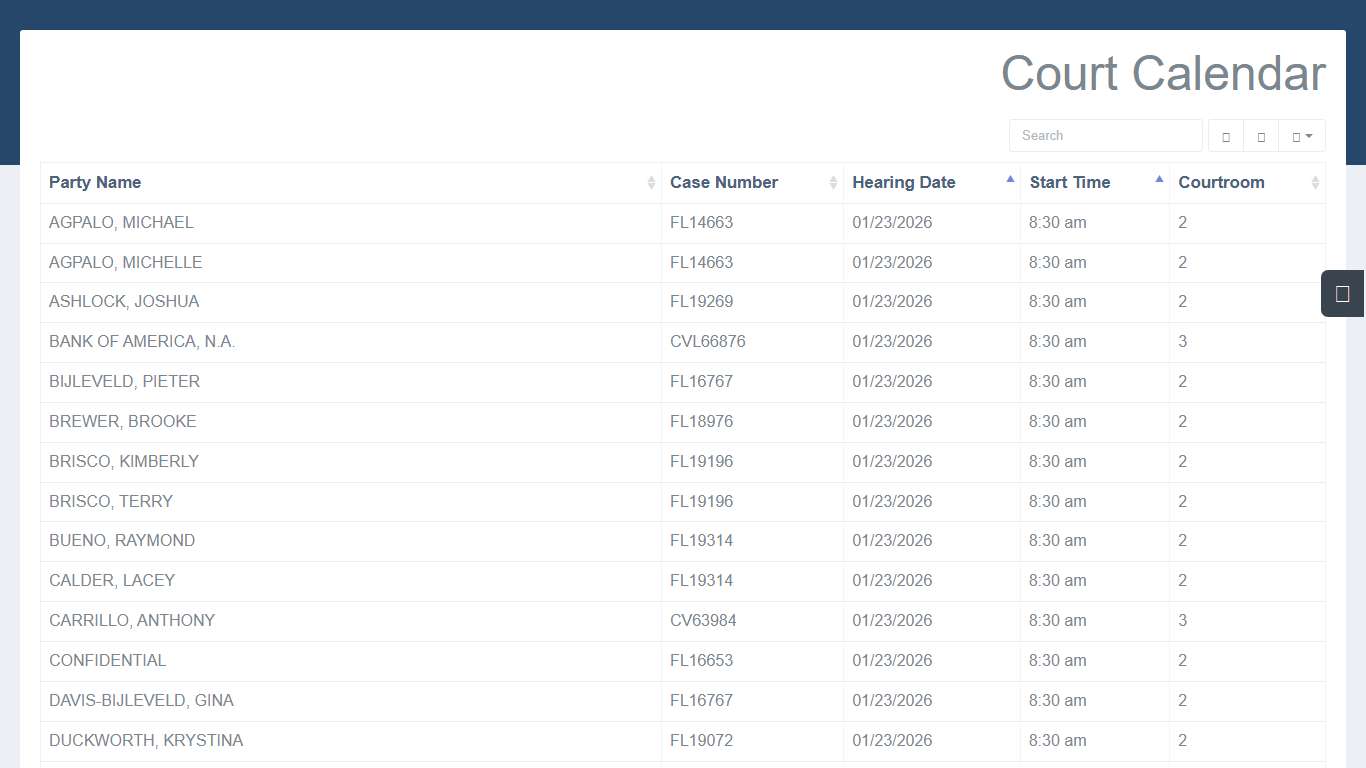Focus the Search input field
Image resolution: width=1366 pixels, height=768 pixels.
point(1105,136)
